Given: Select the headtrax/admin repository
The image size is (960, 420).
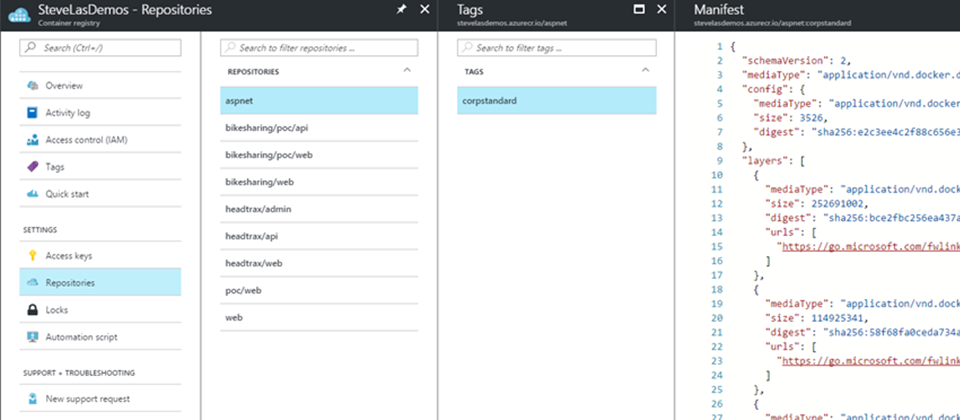Looking at the screenshot, I should pyautogui.click(x=319, y=209).
